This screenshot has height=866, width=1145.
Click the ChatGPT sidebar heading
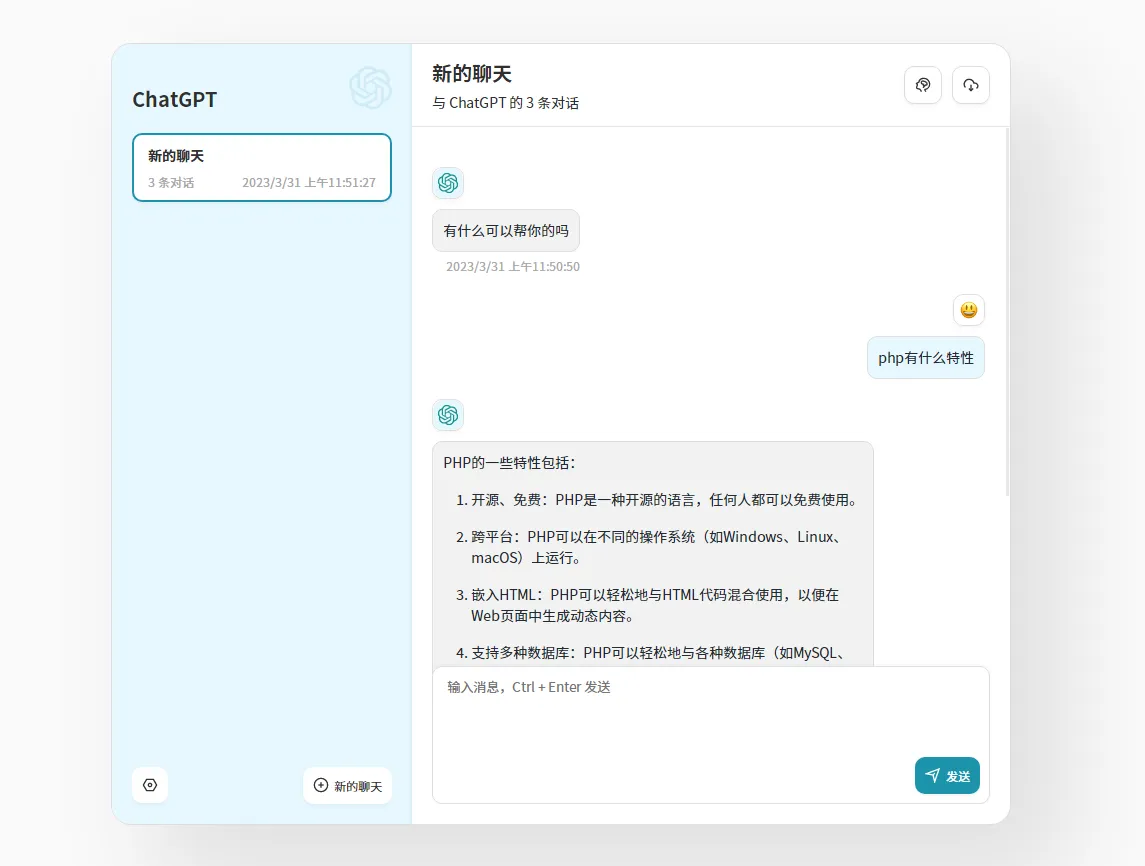[x=175, y=99]
